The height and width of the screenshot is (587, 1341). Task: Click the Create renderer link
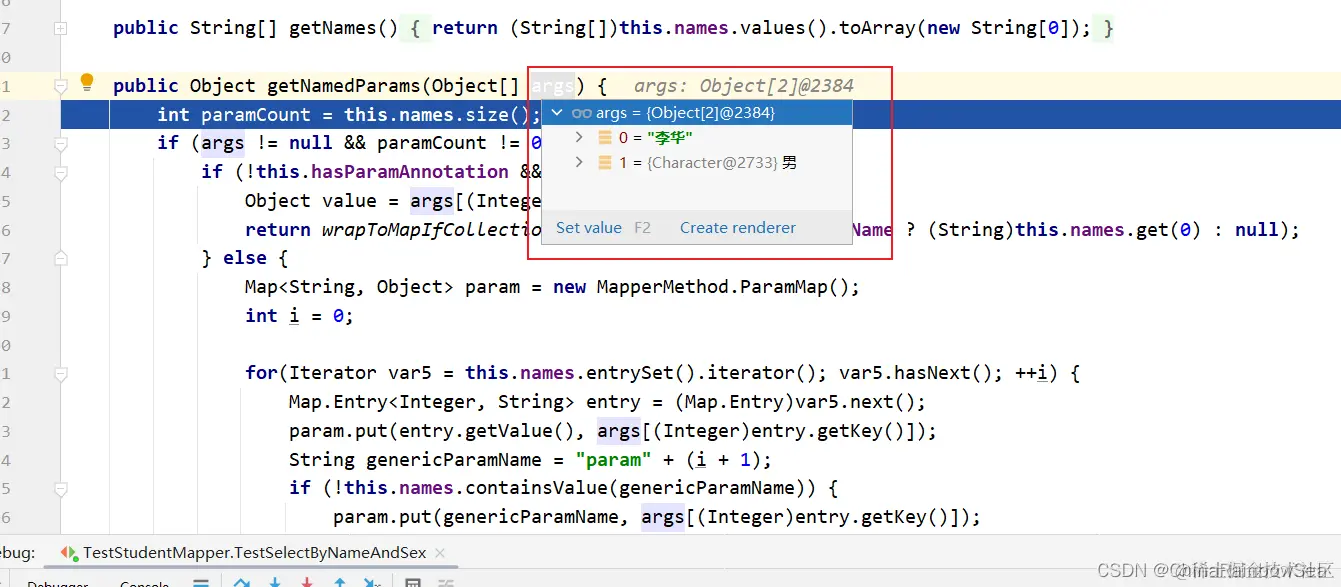click(738, 228)
